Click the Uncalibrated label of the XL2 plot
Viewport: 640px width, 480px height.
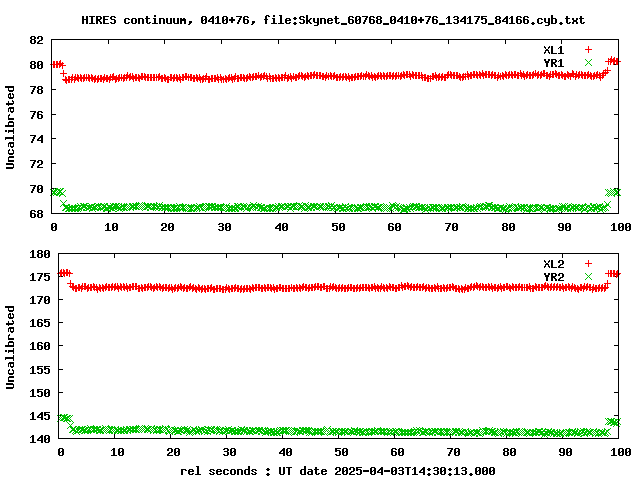tap(10, 347)
